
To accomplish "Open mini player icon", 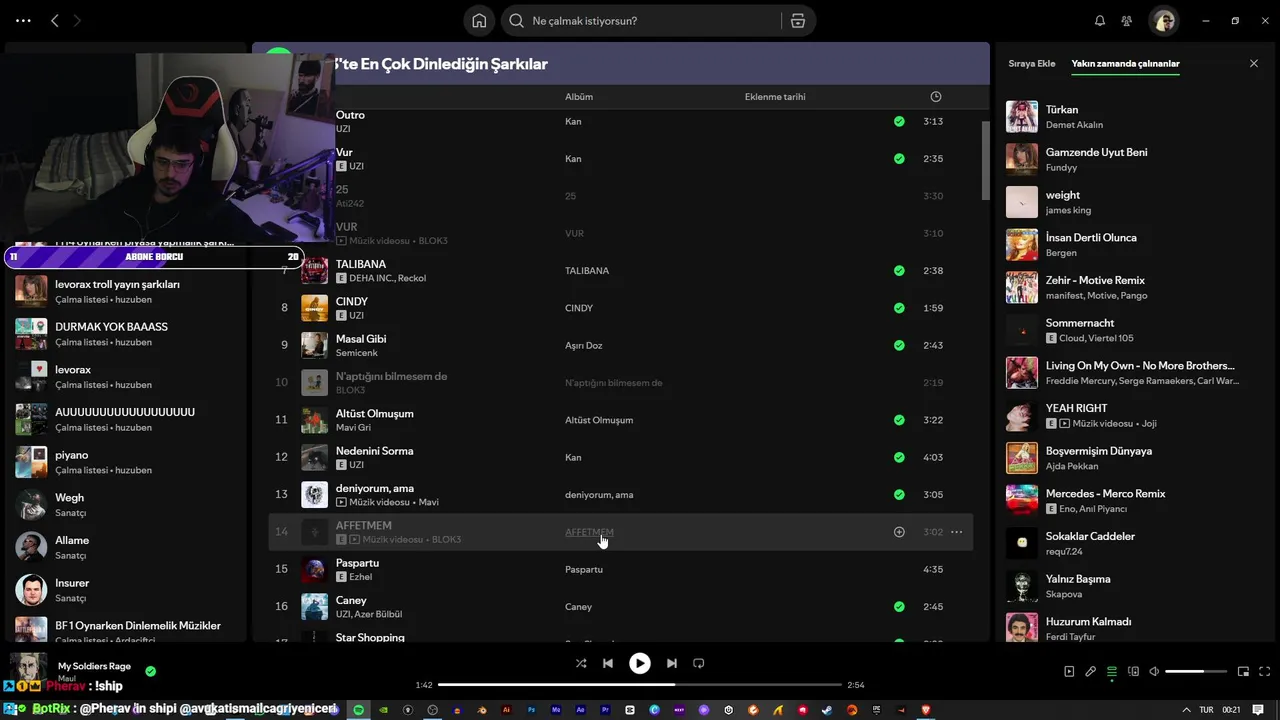I will pos(1244,672).
